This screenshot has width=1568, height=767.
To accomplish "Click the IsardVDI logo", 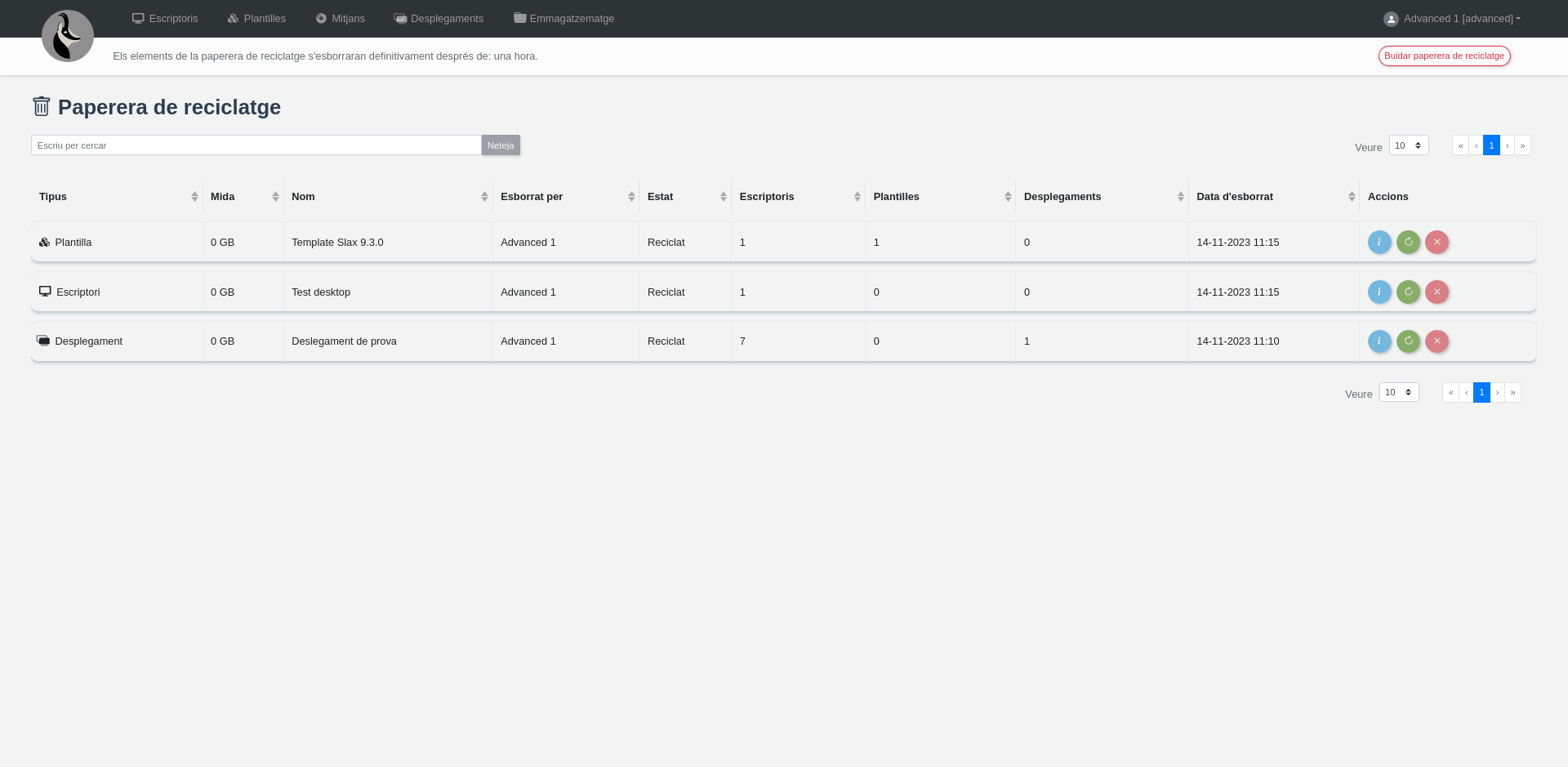I will [68, 36].
